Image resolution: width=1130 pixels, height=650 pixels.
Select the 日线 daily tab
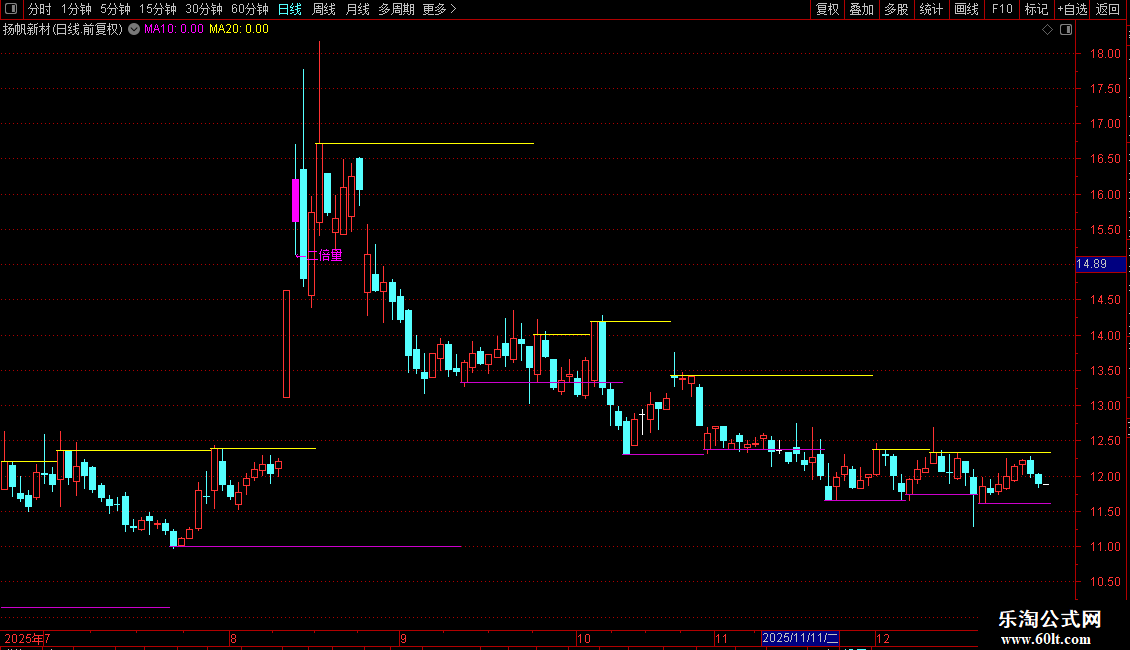pos(290,9)
